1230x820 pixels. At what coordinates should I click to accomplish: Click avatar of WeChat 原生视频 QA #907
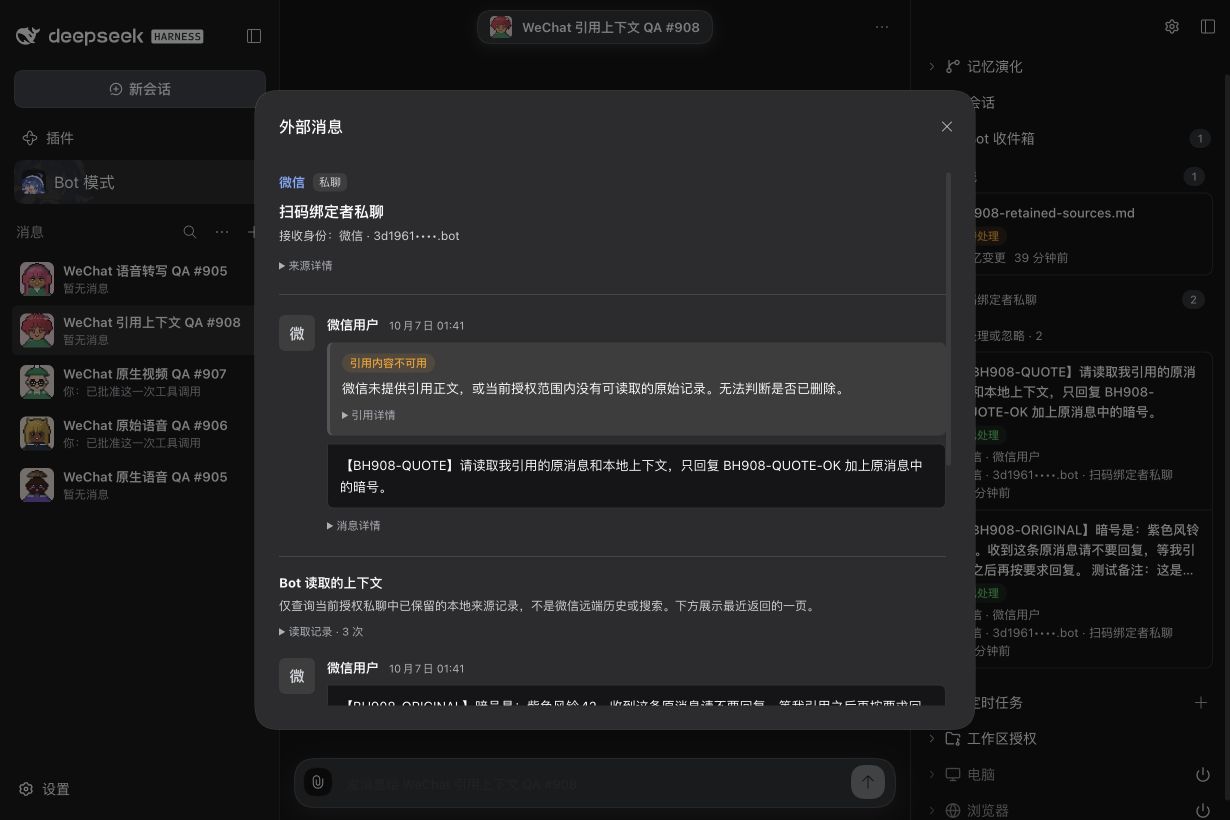[37, 382]
